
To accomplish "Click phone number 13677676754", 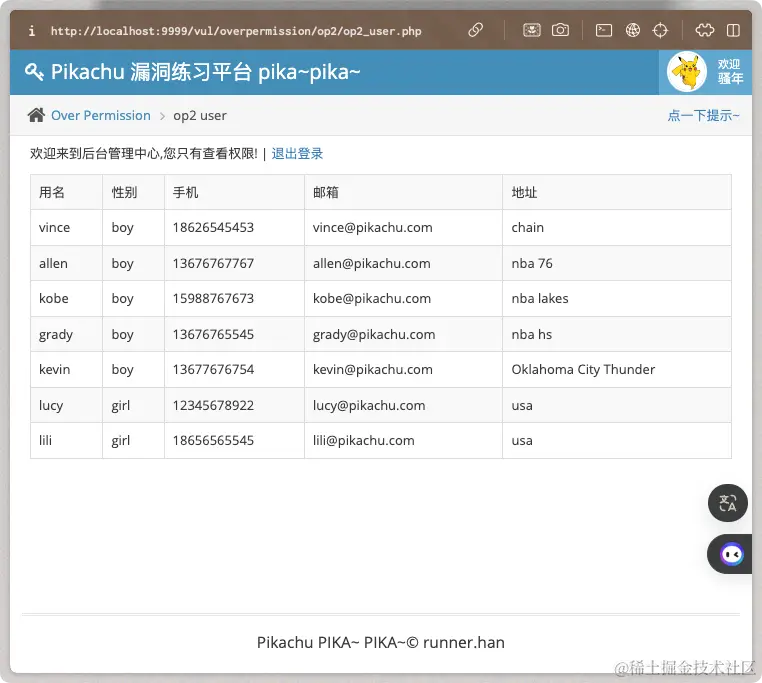I will pos(213,369).
